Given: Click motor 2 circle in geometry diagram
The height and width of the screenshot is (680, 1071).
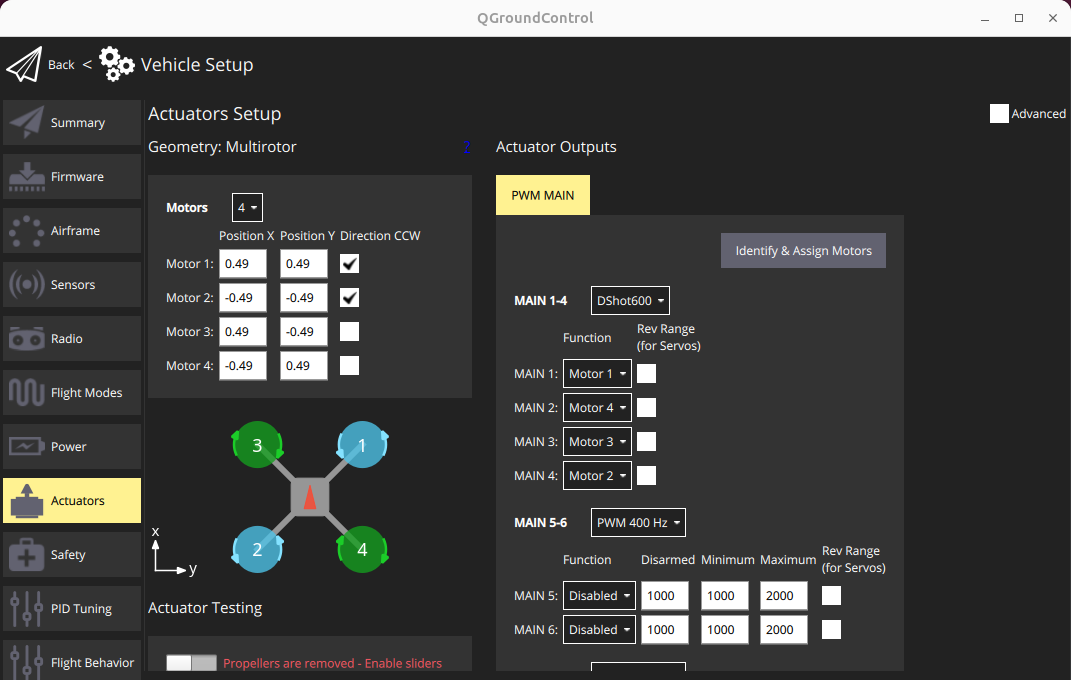Looking at the screenshot, I should (x=258, y=550).
